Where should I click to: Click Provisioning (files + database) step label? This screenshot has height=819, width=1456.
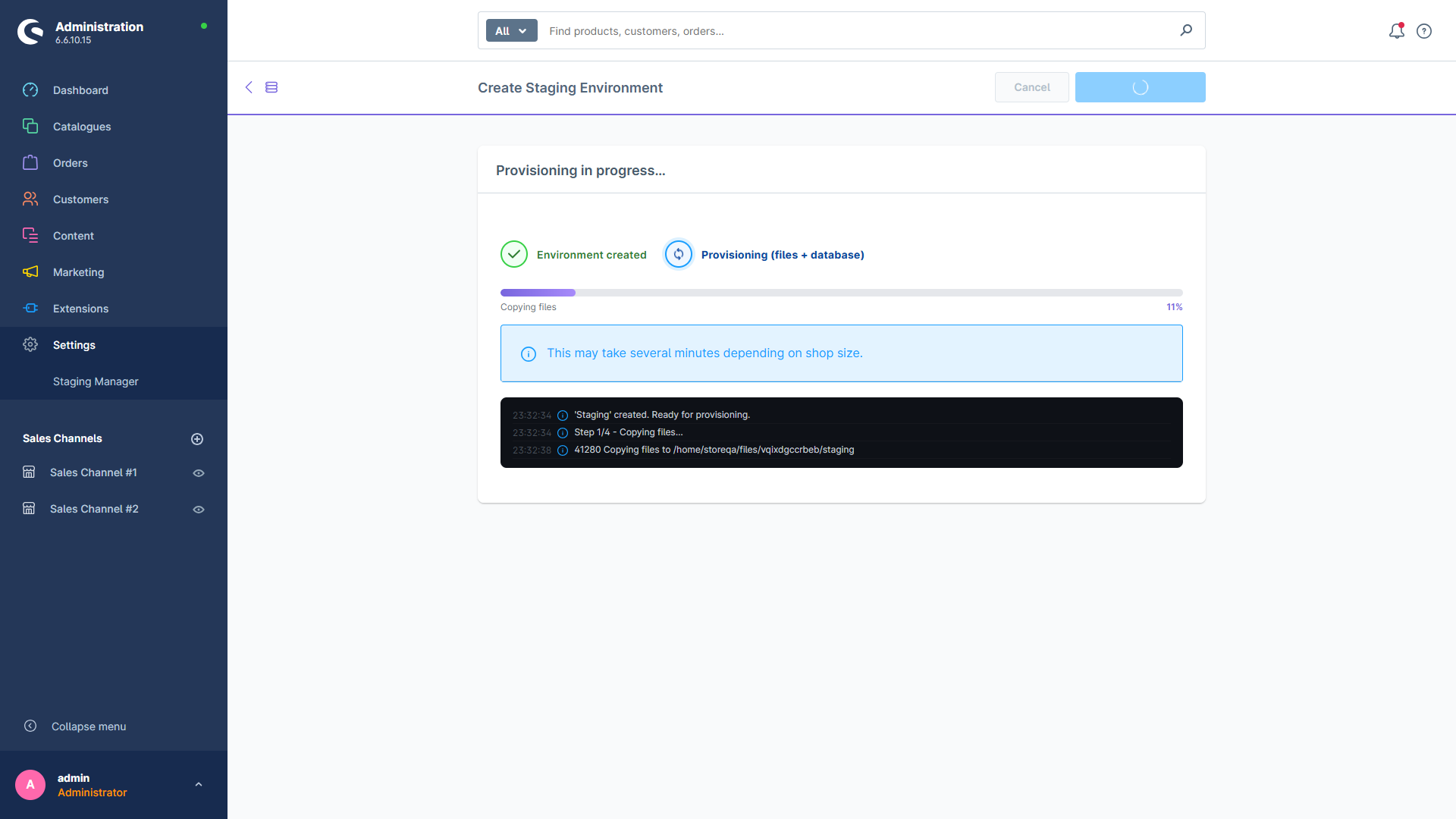pos(783,255)
